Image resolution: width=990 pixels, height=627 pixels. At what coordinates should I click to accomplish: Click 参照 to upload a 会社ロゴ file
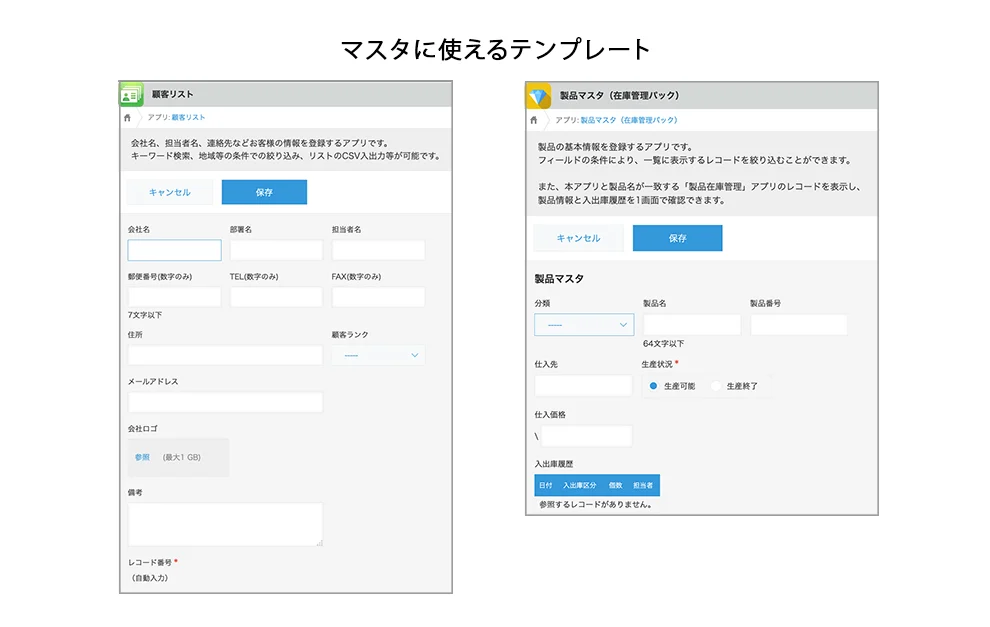pyautogui.click(x=142, y=457)
